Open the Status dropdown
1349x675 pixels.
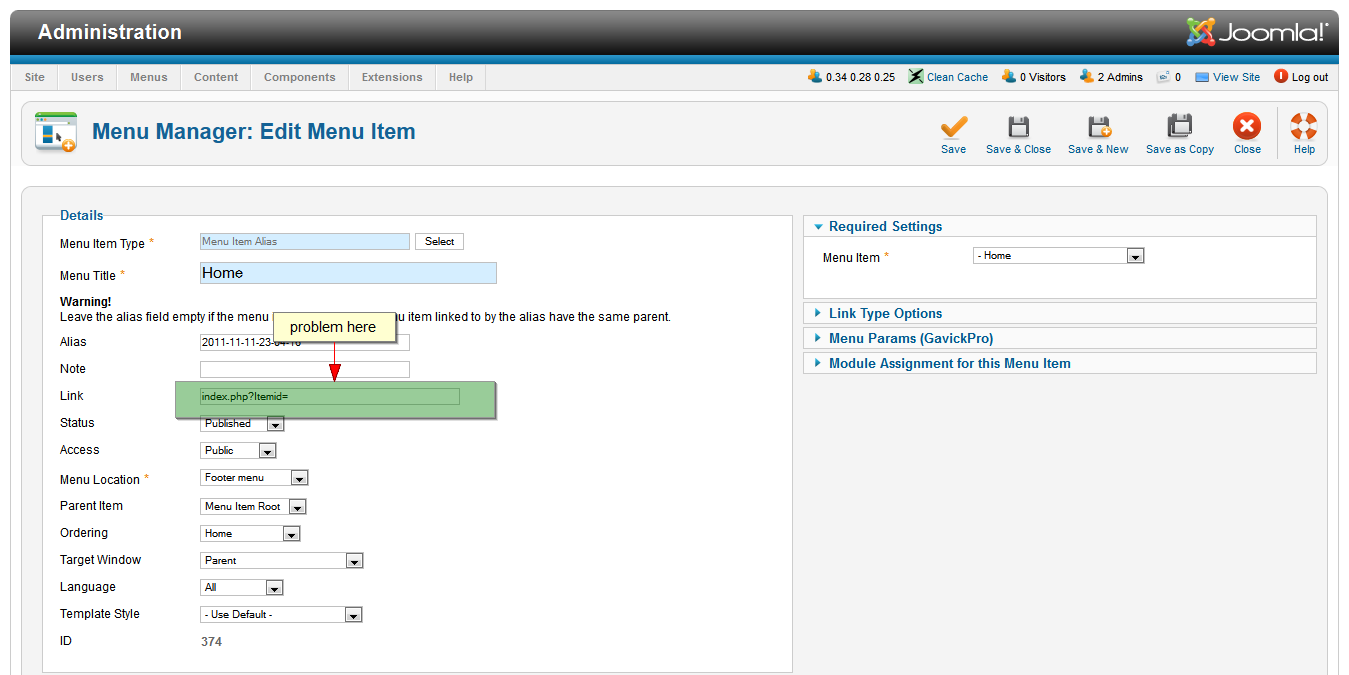[275, 424]
